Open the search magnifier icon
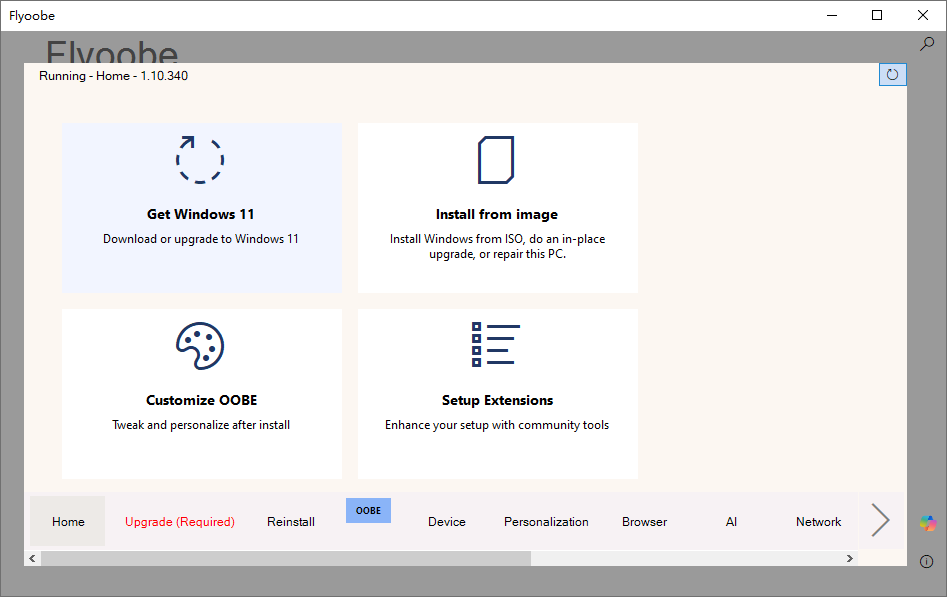The width and height of the screenshot is (947, 597). click(926, 44)
